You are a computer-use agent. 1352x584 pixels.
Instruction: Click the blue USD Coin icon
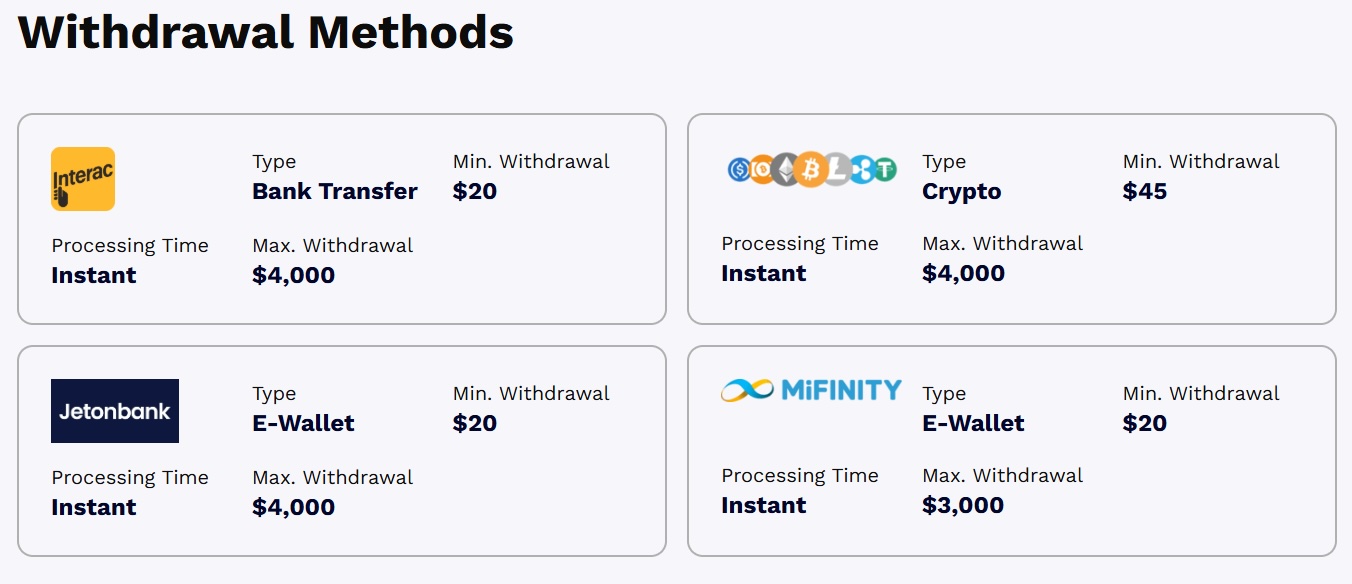[x=739, y=169]
